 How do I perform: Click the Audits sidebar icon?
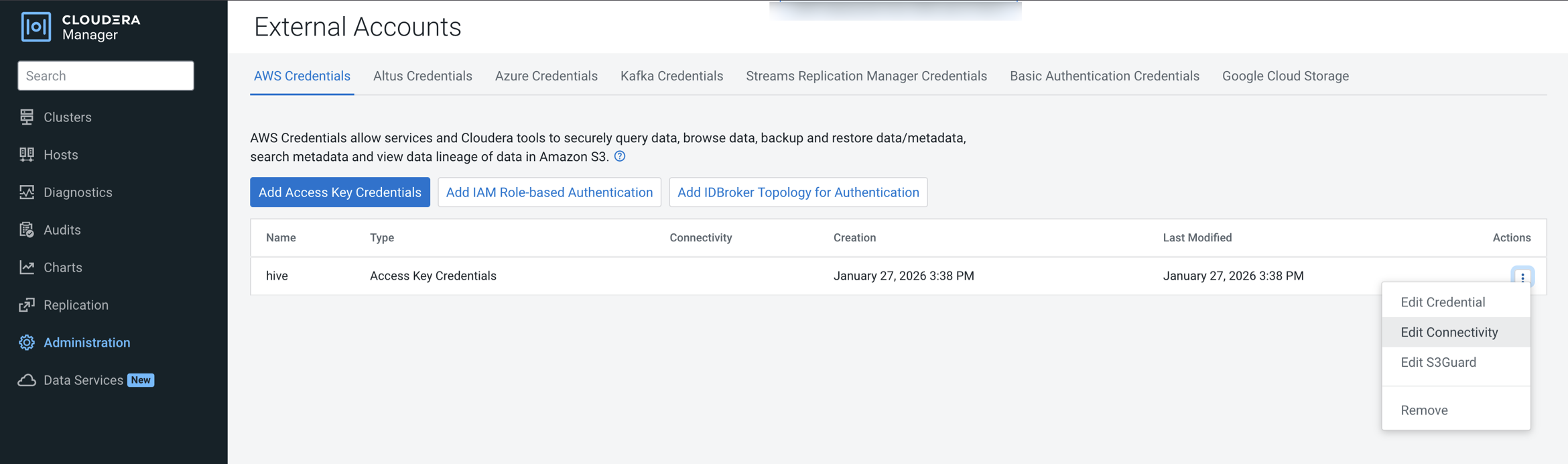click(27, 230)
